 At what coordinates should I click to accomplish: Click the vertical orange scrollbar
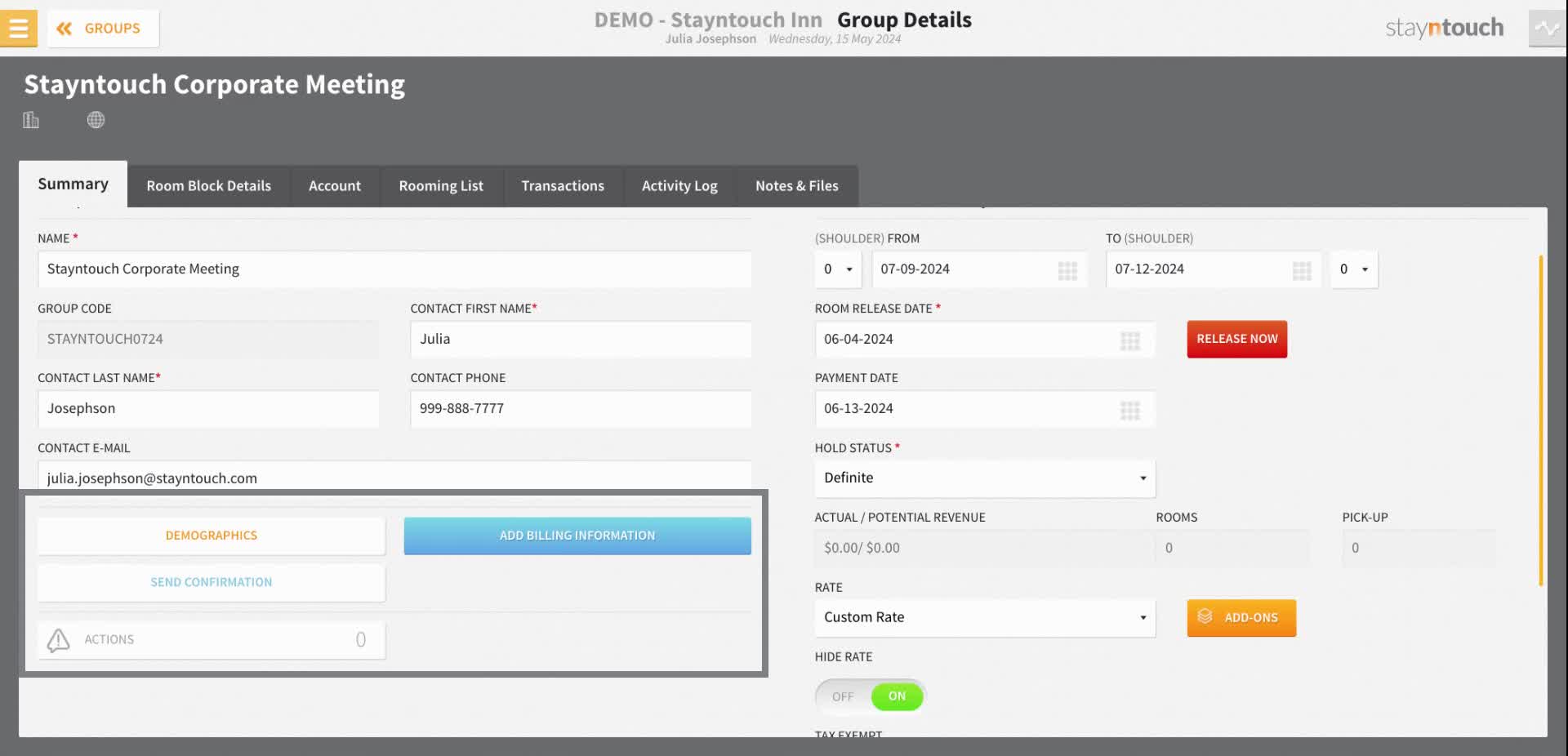[1541, 420]
